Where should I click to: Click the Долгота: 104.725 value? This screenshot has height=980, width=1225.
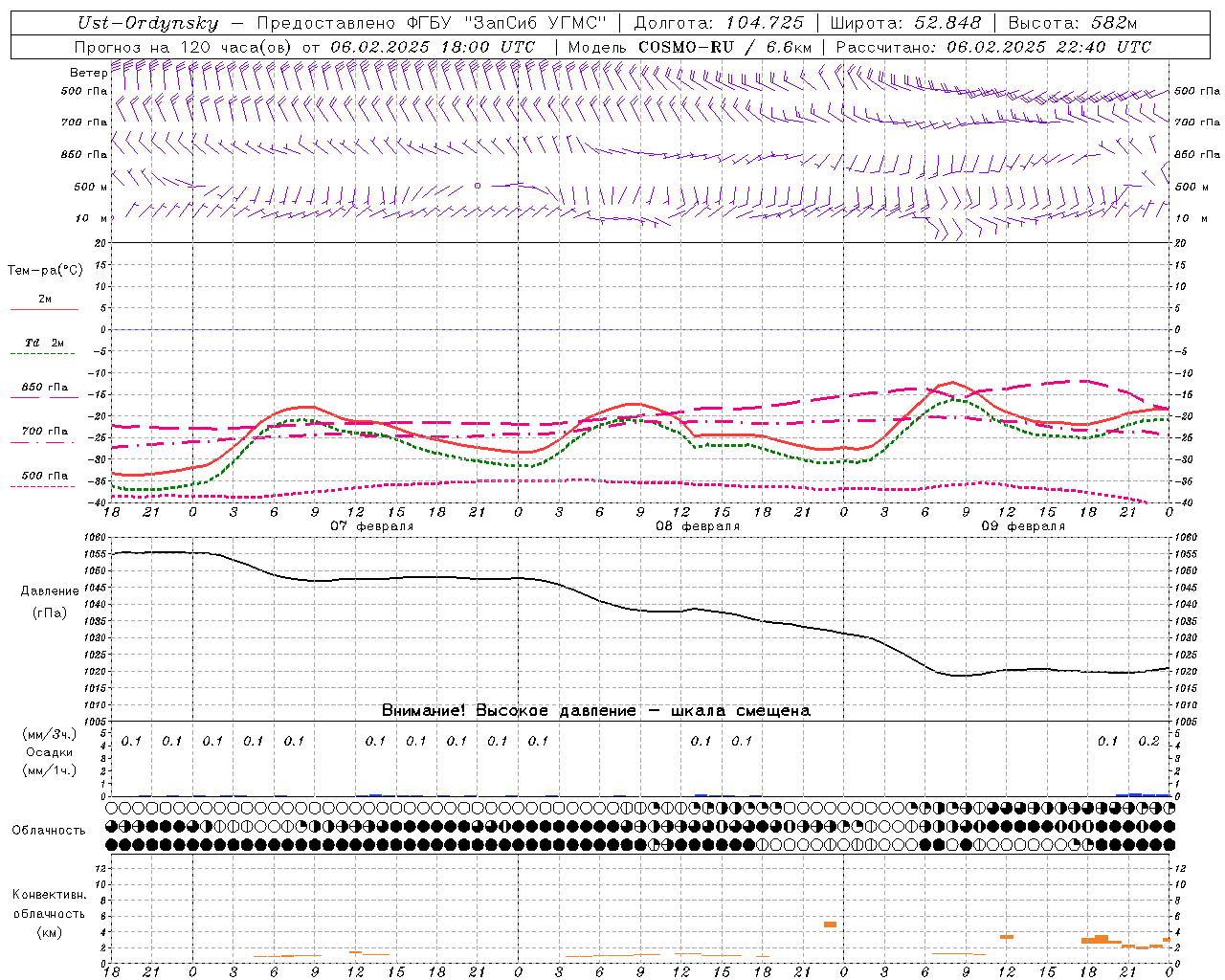click(719, 23)
